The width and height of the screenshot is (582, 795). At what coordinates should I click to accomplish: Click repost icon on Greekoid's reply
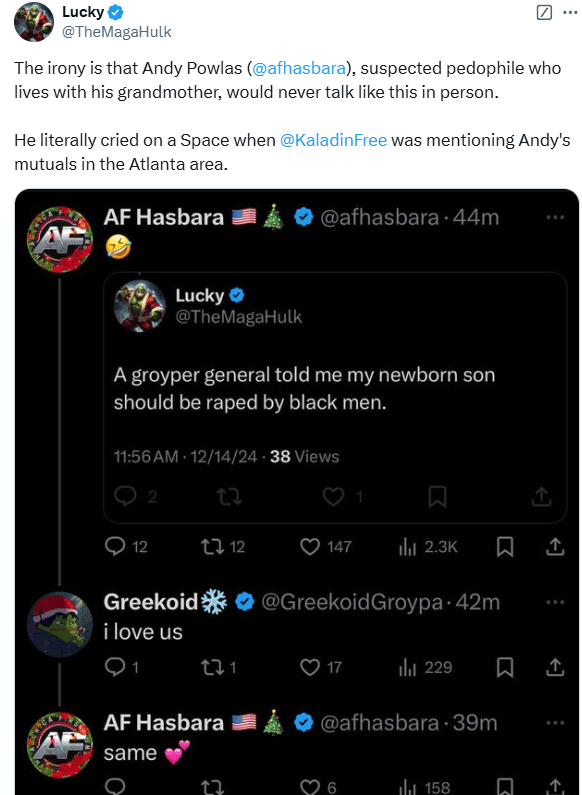211,667
